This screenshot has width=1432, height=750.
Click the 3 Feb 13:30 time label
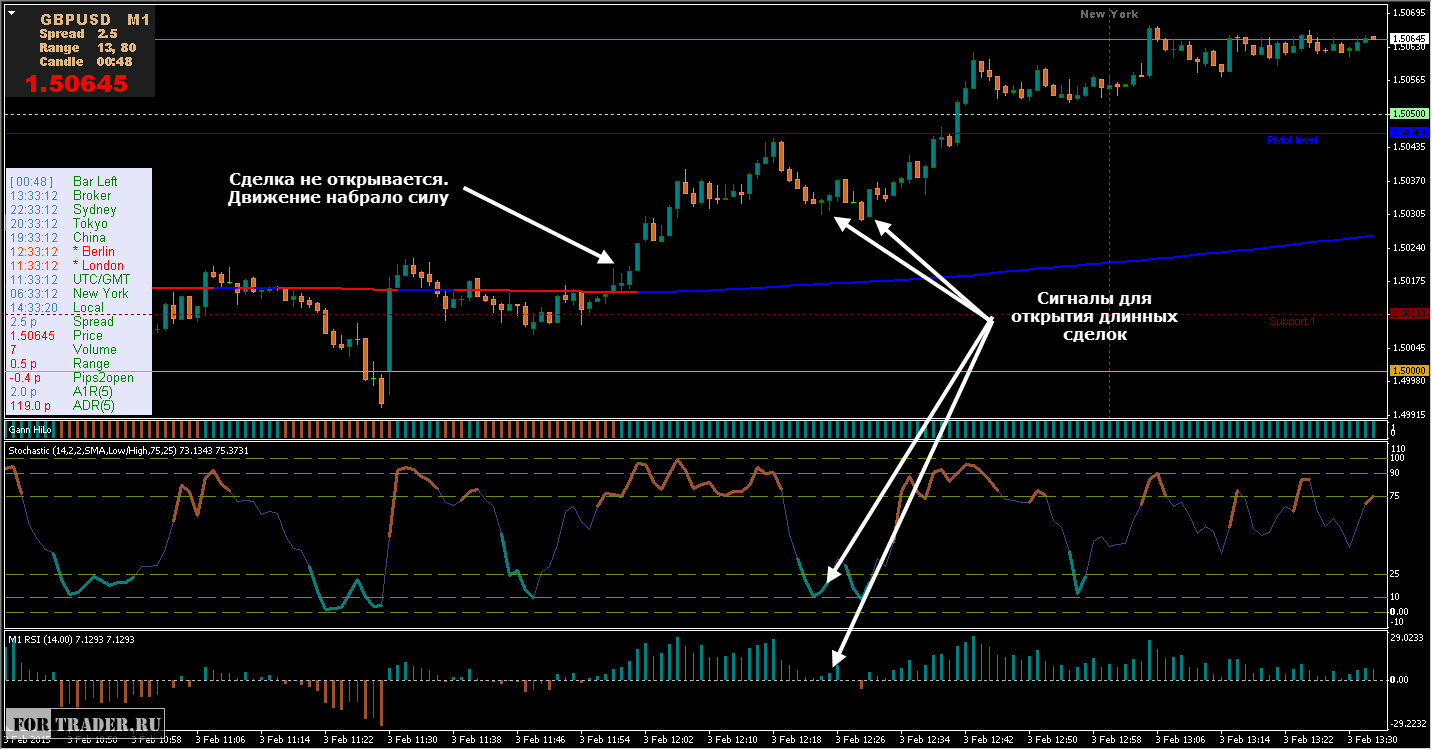1372,740
